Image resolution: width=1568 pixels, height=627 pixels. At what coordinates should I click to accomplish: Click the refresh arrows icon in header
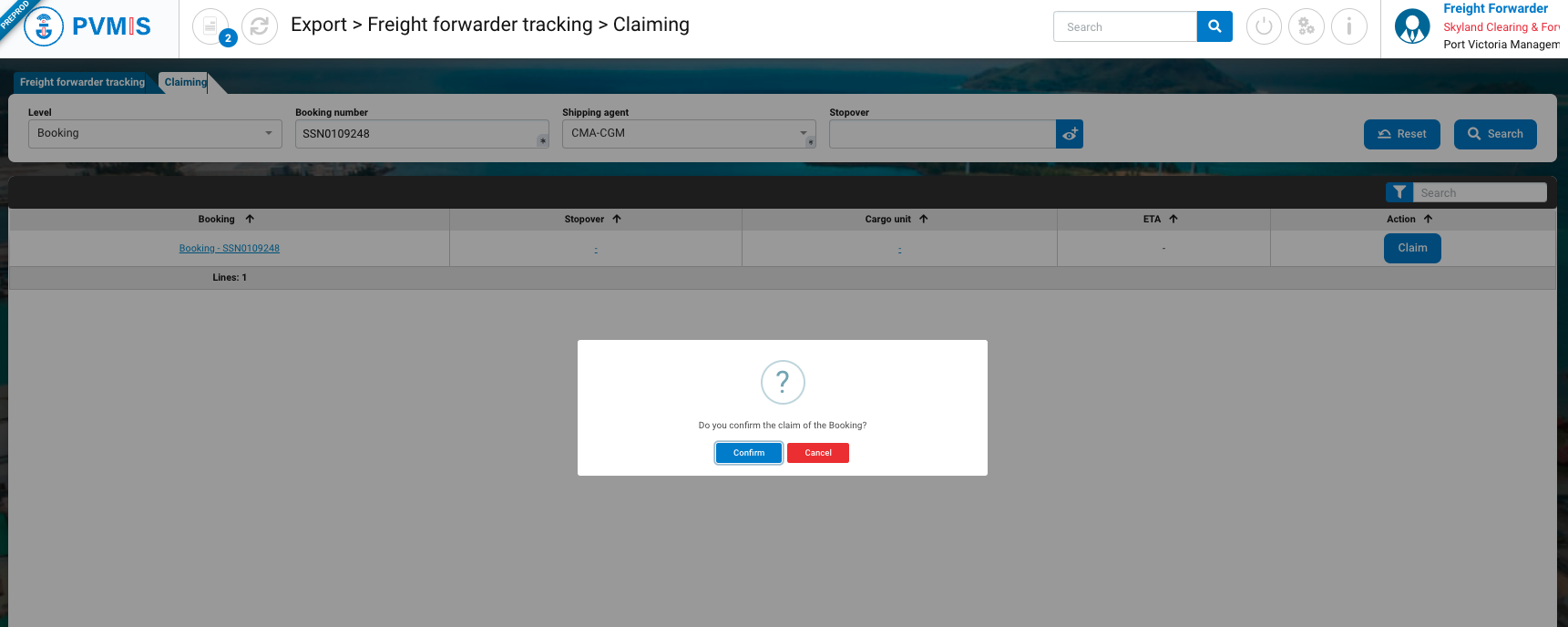[x=260, y=26]
